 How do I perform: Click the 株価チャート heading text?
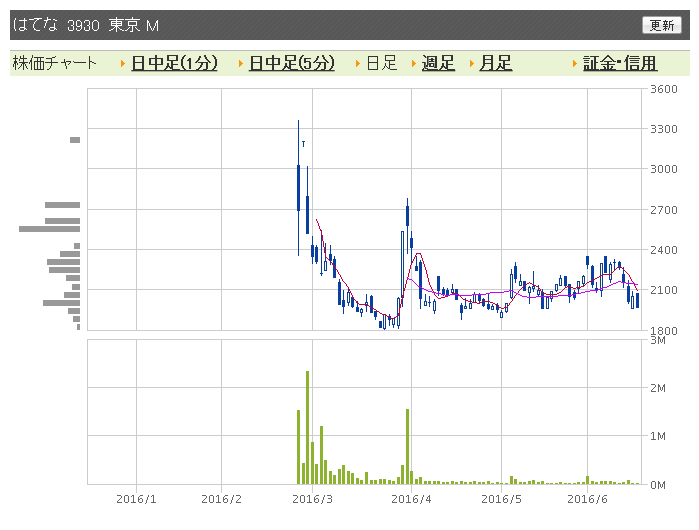pyautogui.click(x=54, y=63)
